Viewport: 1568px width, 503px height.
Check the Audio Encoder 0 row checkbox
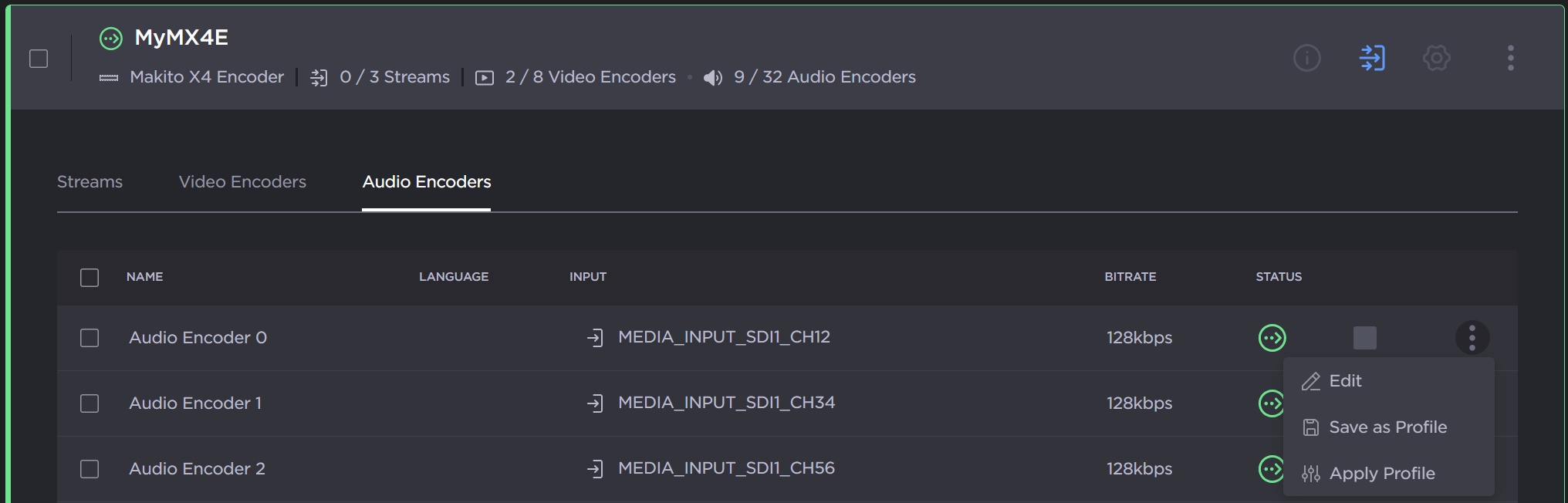[90, 338]
